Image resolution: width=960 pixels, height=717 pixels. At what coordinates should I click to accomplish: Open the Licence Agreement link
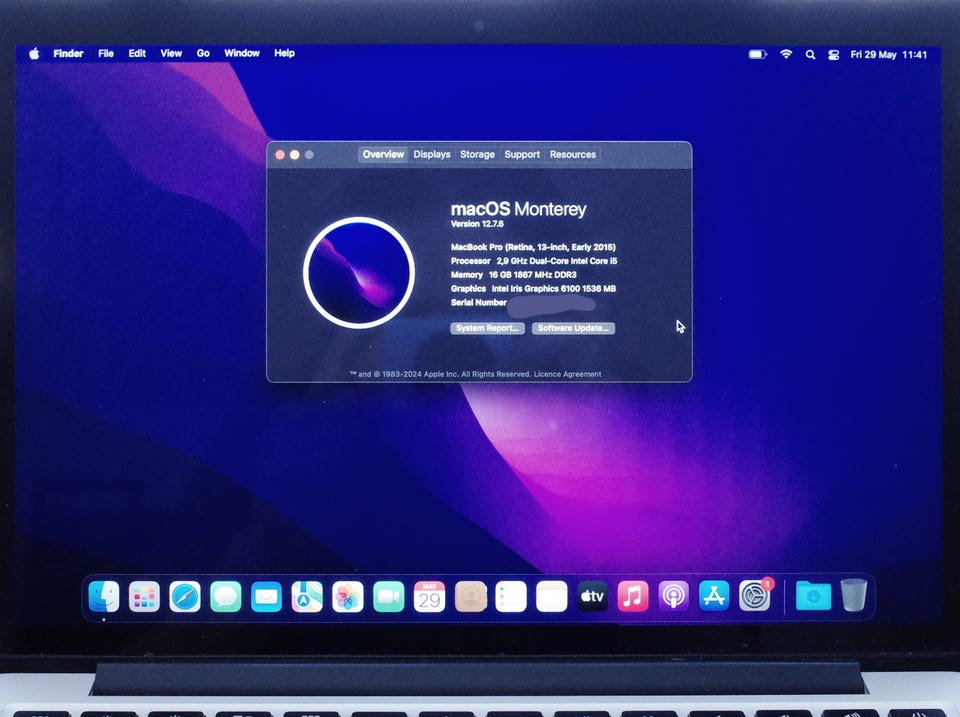(568, 374)
